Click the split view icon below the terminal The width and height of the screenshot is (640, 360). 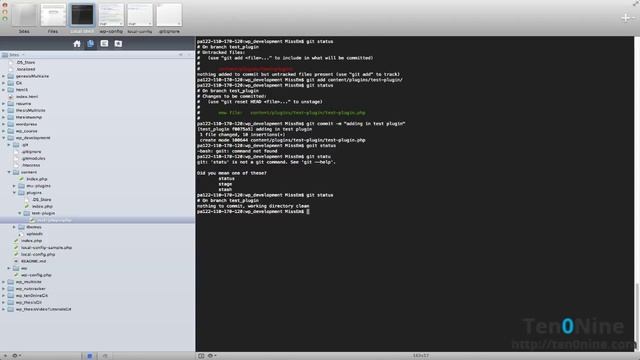pos(201,356)
